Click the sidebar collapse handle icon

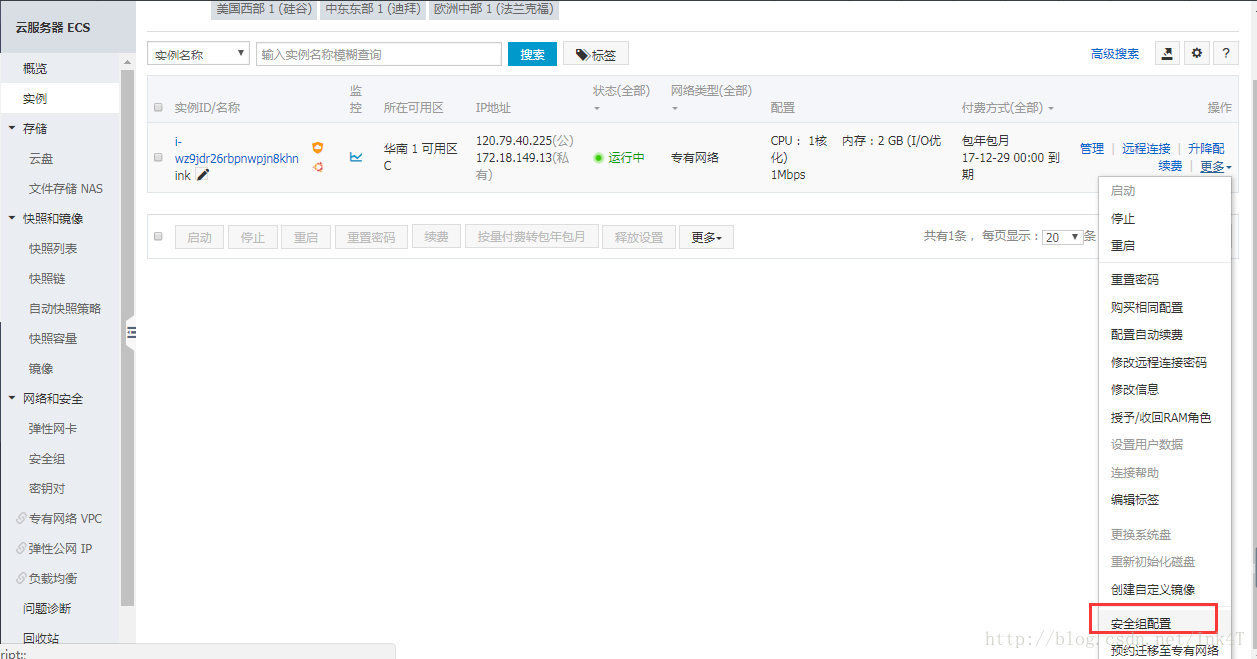131,333
